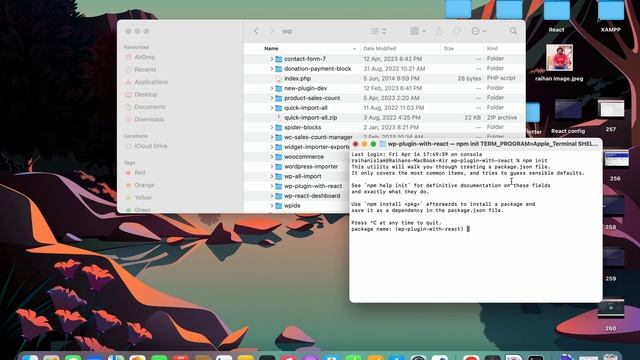Expand the quick-import-all folder
Viewport: 640px width, 360px height.
tap(271, 108)
